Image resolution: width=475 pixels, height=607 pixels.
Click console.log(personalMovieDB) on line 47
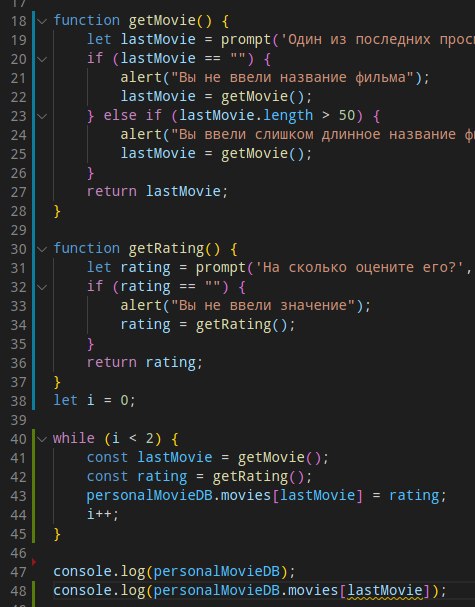coord(174,571)
